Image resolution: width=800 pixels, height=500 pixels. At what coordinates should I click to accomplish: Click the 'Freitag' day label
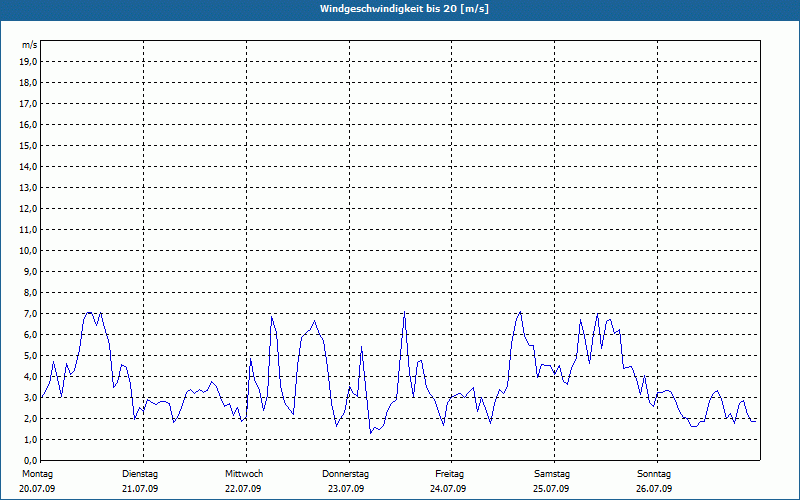(x=449, y=474)
